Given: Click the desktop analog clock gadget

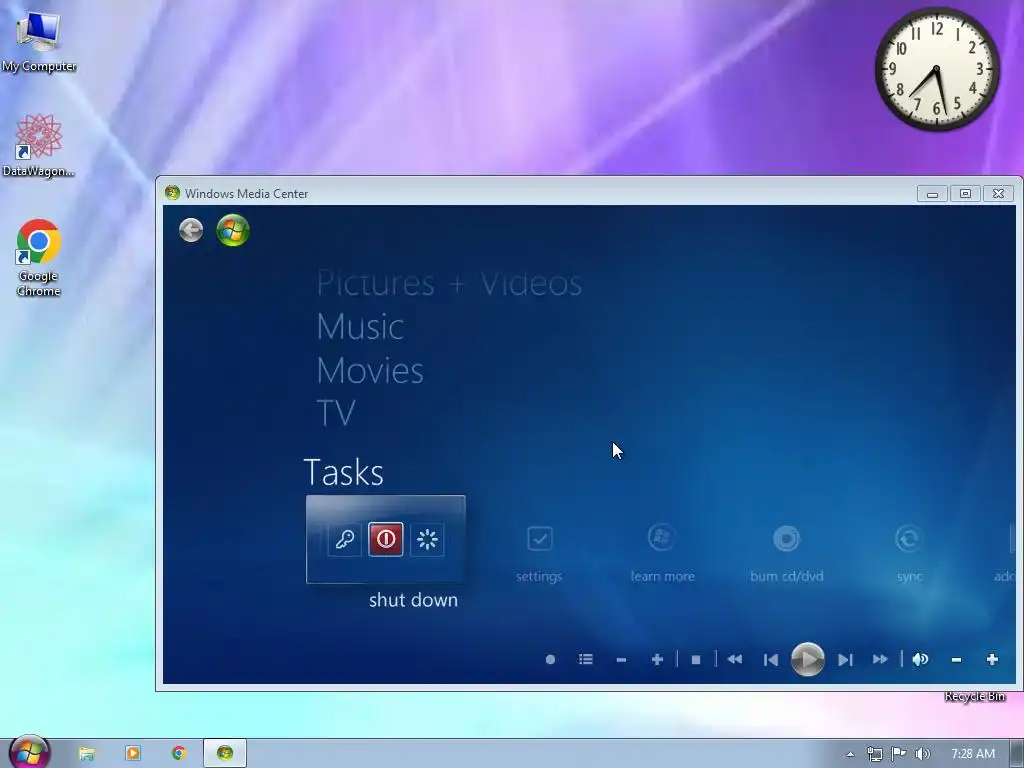Looking at the screenshot, I should pos(936,69).
